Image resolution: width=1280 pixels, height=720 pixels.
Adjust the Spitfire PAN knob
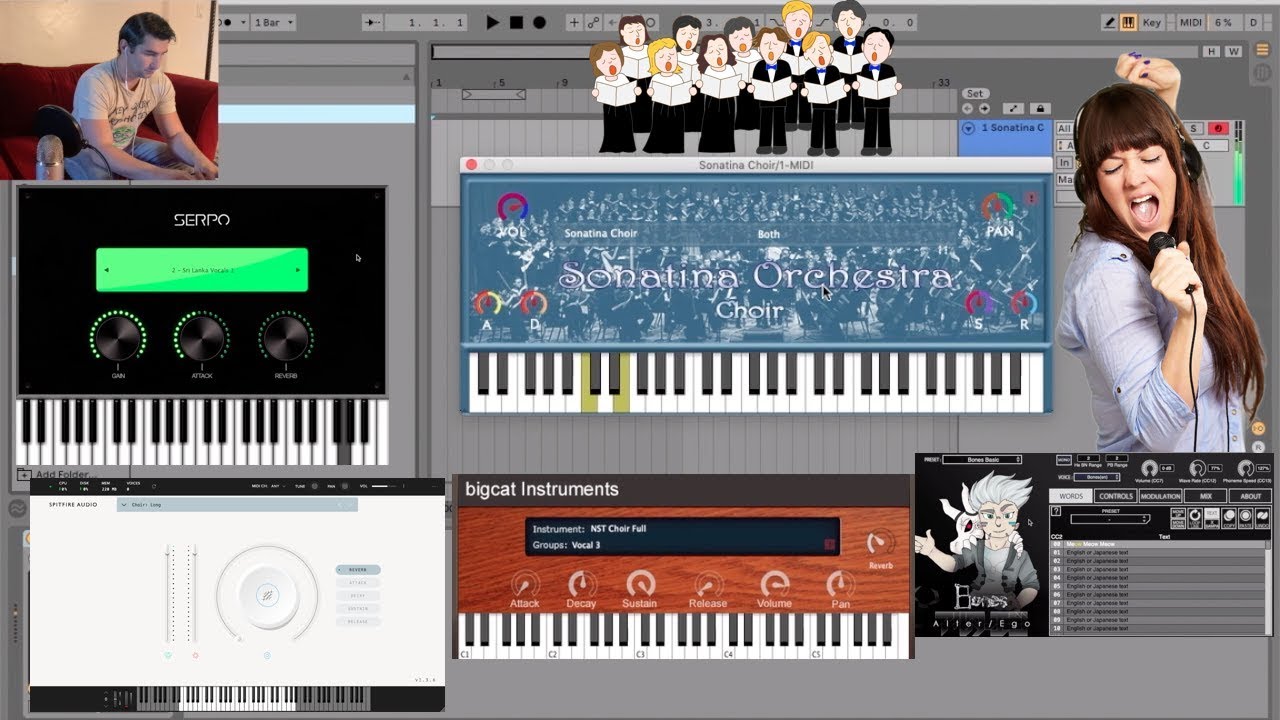(x=345, y=486)
